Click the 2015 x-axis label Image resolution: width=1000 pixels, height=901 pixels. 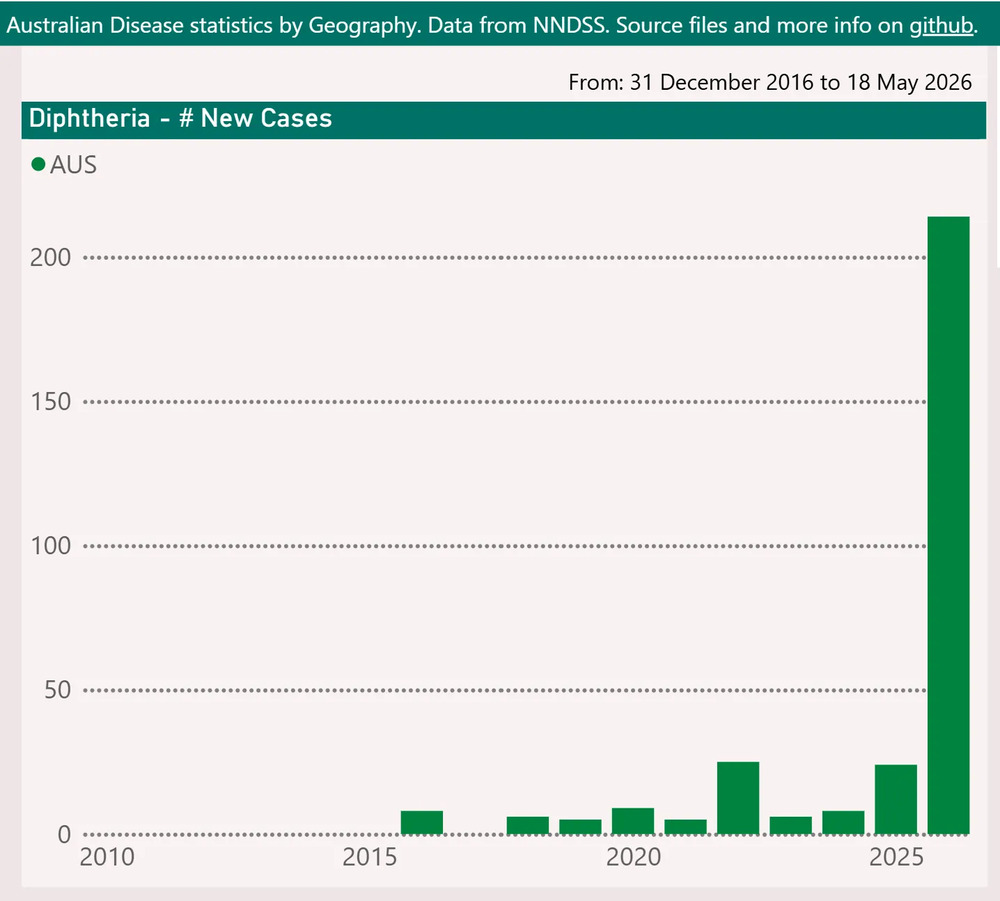(x=370, y=857)
